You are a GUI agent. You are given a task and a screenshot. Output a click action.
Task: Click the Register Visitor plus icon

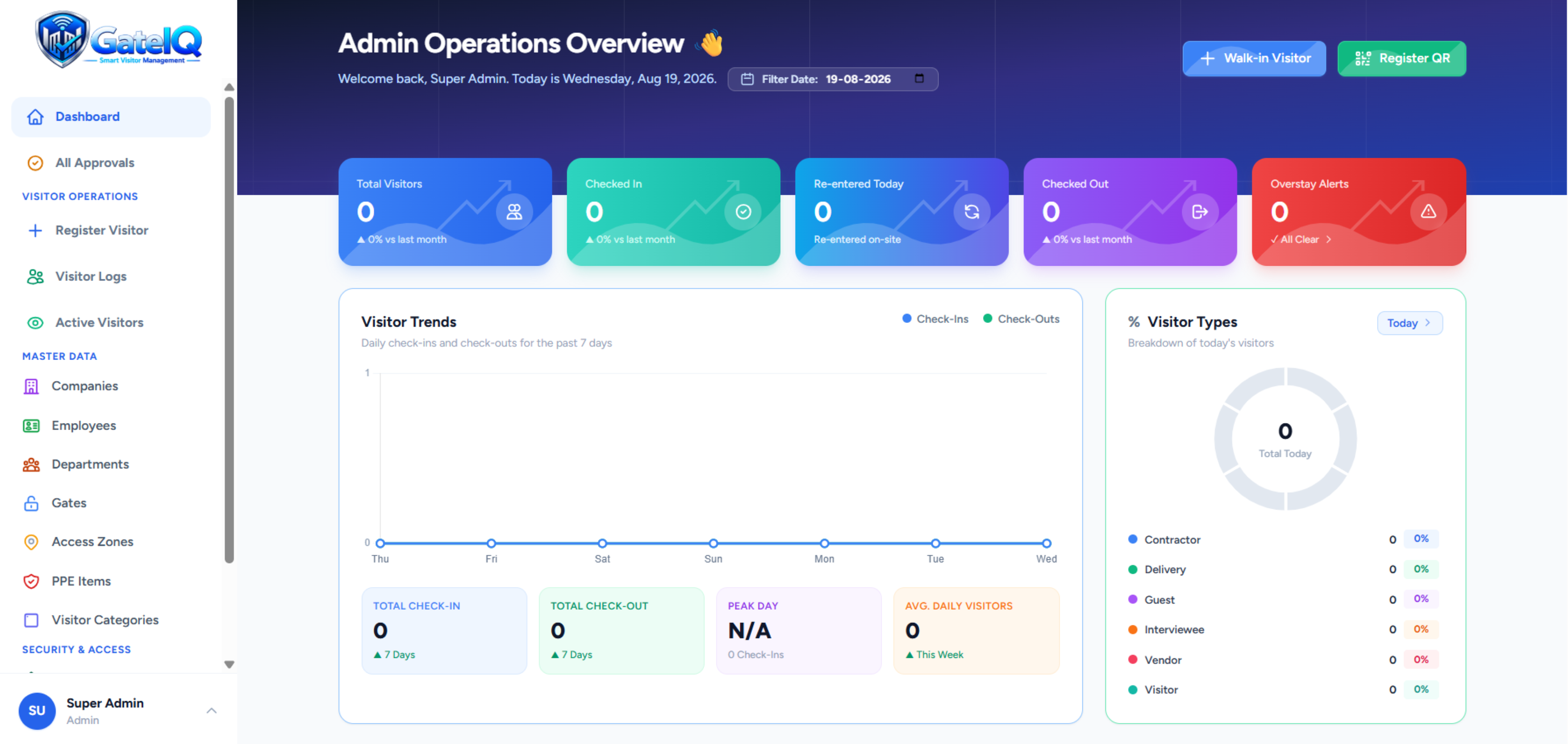(35, 231)
